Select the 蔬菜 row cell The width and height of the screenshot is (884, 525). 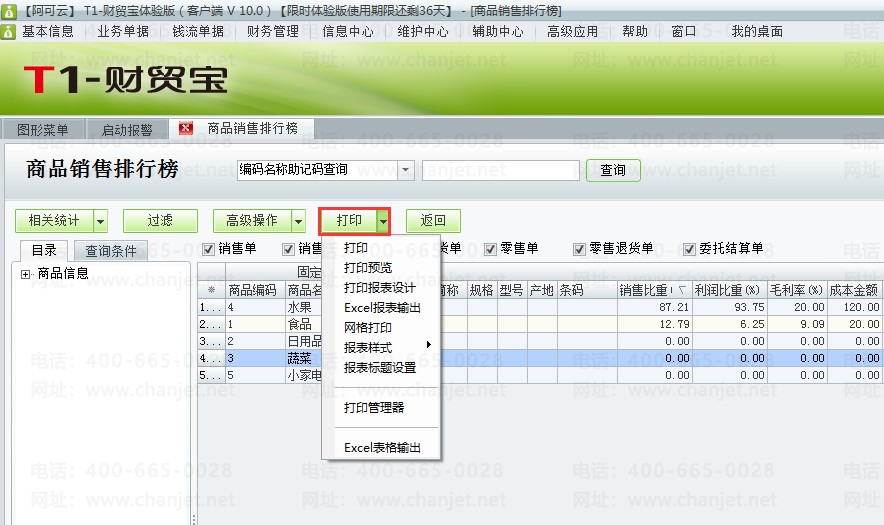[303, 358]
